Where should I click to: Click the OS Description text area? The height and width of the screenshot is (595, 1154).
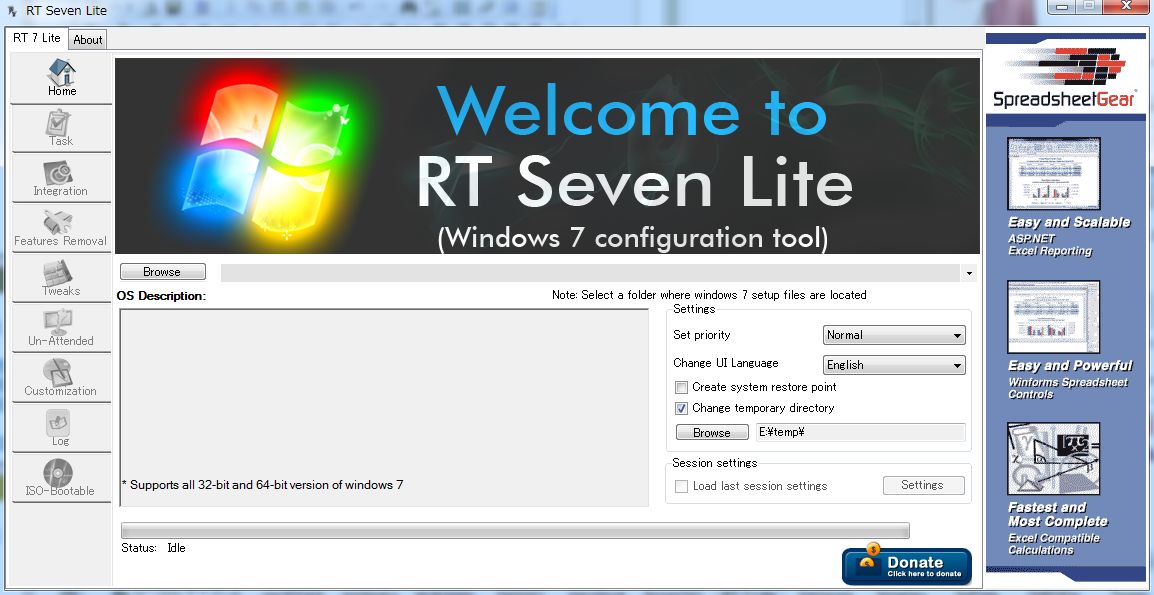(384, 408)
